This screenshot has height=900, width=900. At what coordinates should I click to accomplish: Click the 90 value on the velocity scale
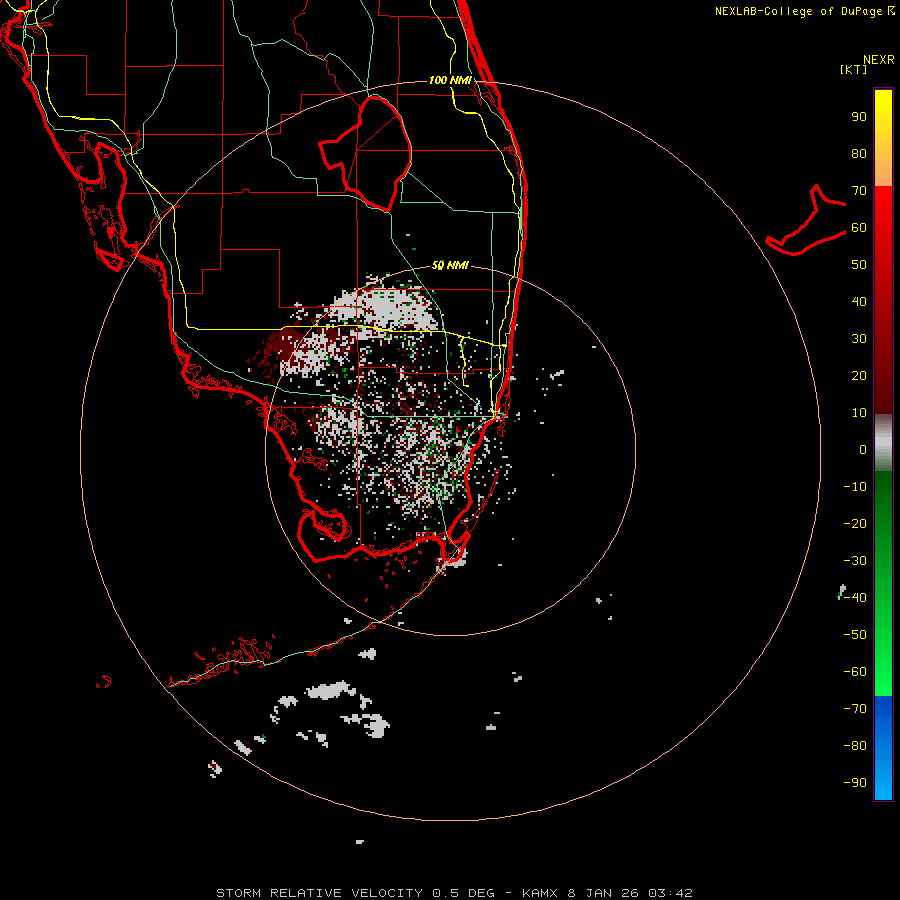(859, 117)
